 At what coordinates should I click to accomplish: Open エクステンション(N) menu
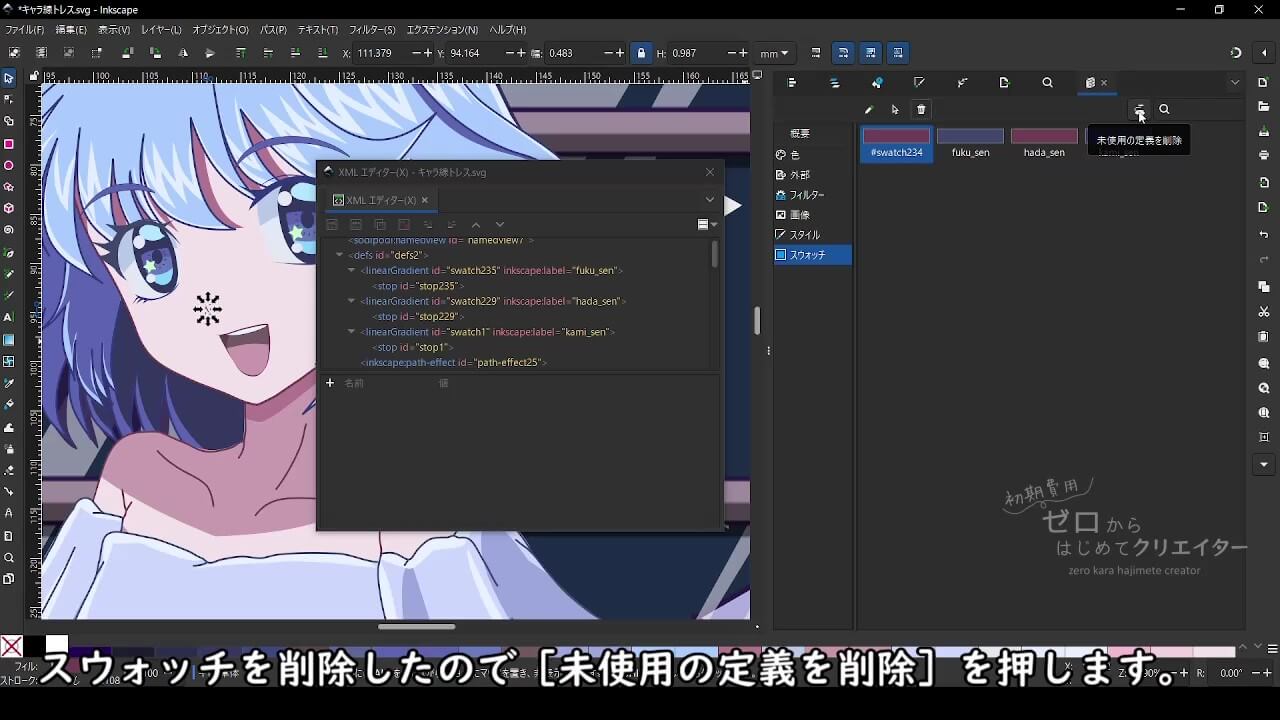[x=442, y=30]
